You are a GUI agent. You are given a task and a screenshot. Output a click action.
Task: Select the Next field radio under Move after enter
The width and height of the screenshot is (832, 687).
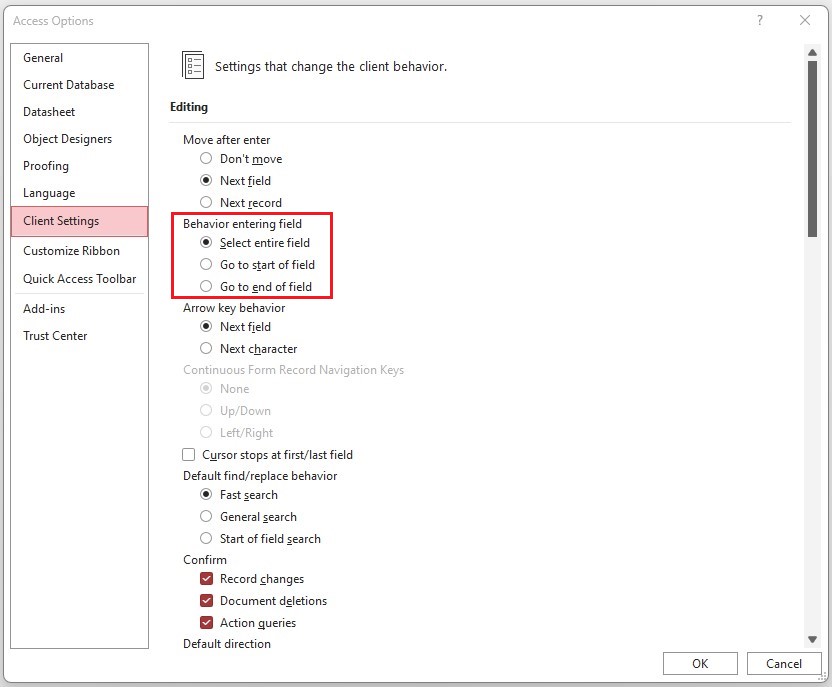[x=206, y=180]
